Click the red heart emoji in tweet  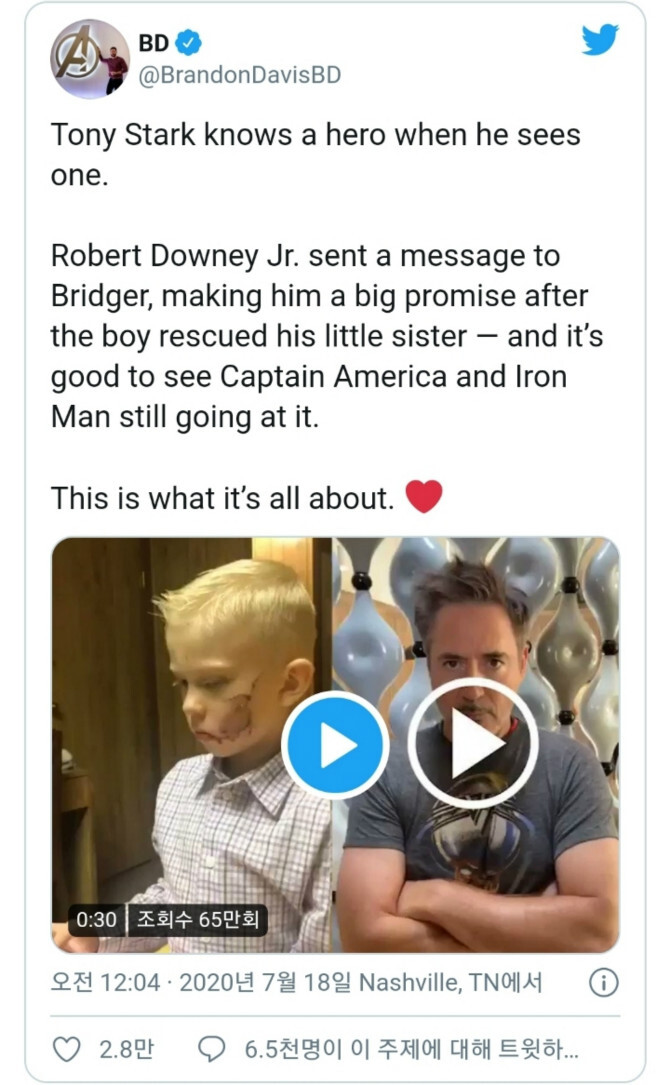(x=423, y=497)
